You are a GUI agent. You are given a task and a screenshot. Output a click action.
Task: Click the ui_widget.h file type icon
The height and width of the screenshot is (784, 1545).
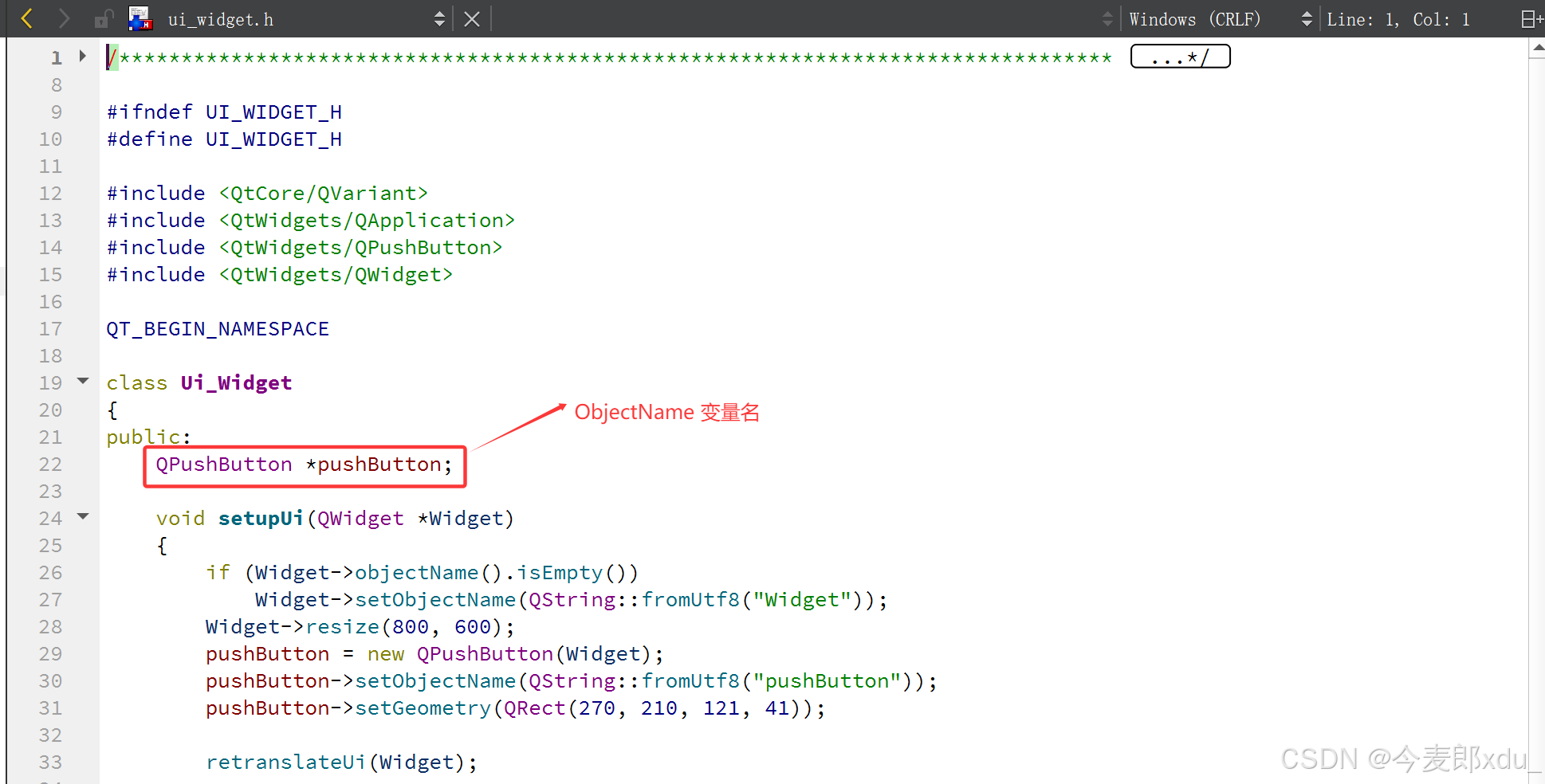[140, 18]
